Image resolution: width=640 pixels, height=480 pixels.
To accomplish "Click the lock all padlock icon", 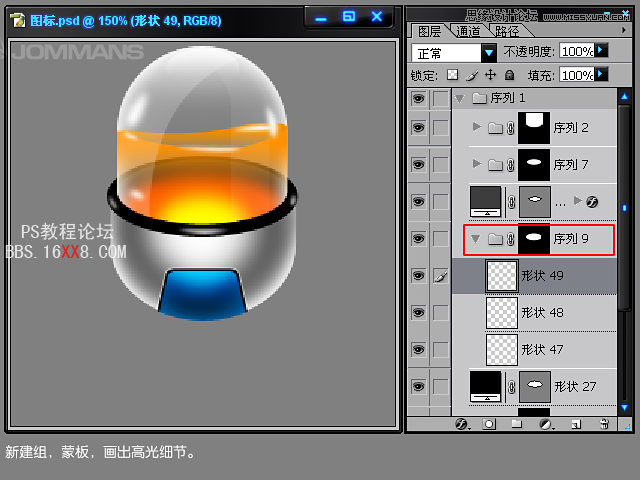I will coord(509,75).
